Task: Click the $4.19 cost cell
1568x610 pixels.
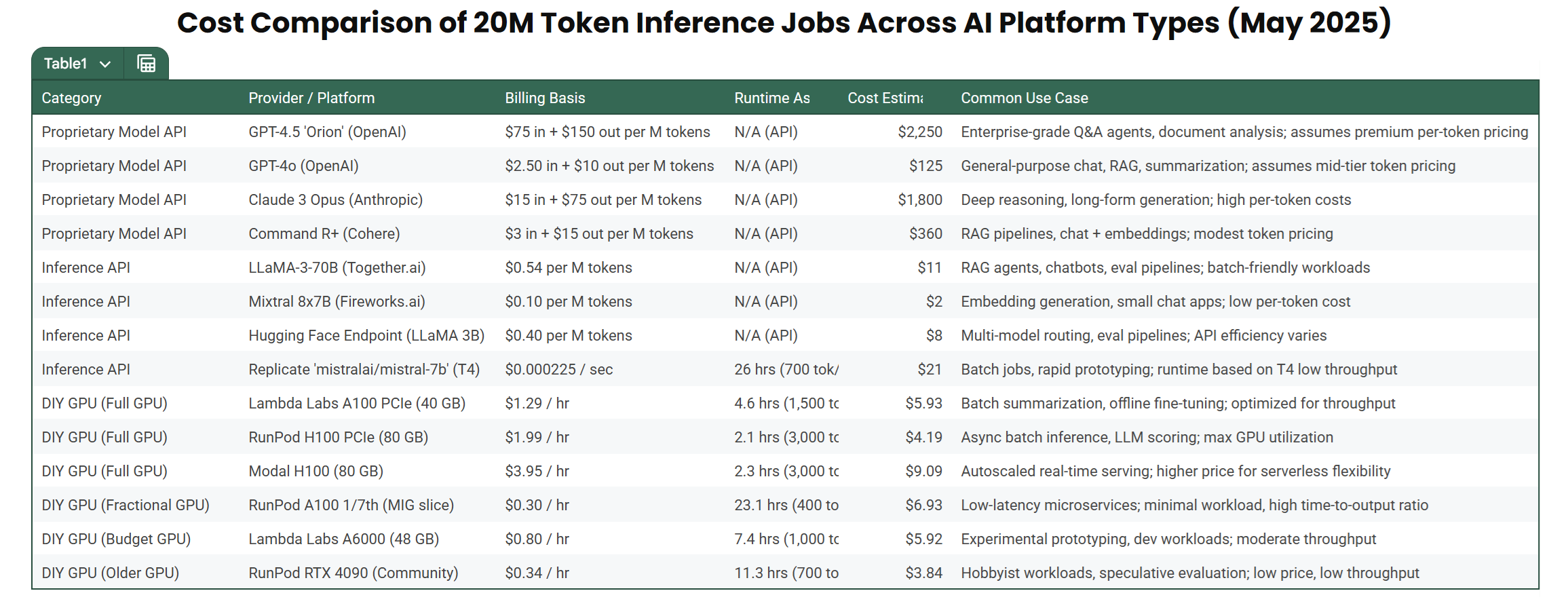Action: point(923,437)
